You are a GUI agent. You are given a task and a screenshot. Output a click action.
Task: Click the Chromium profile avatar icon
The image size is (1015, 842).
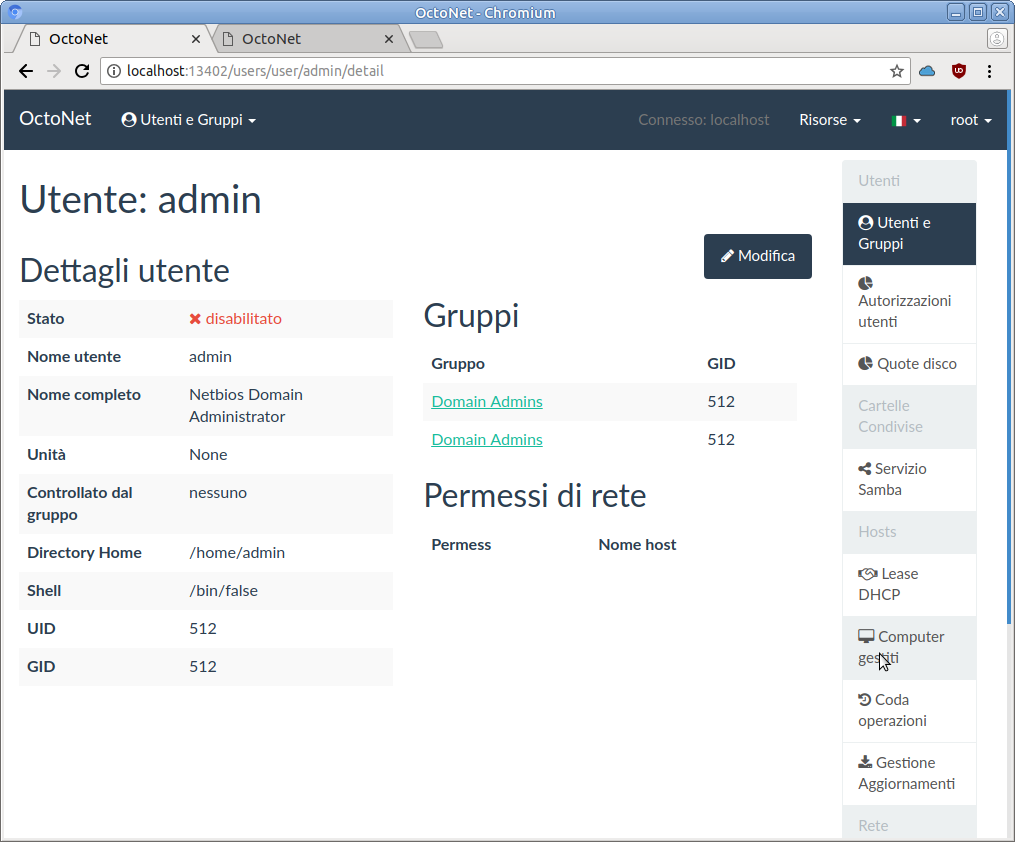pos(997,39)
